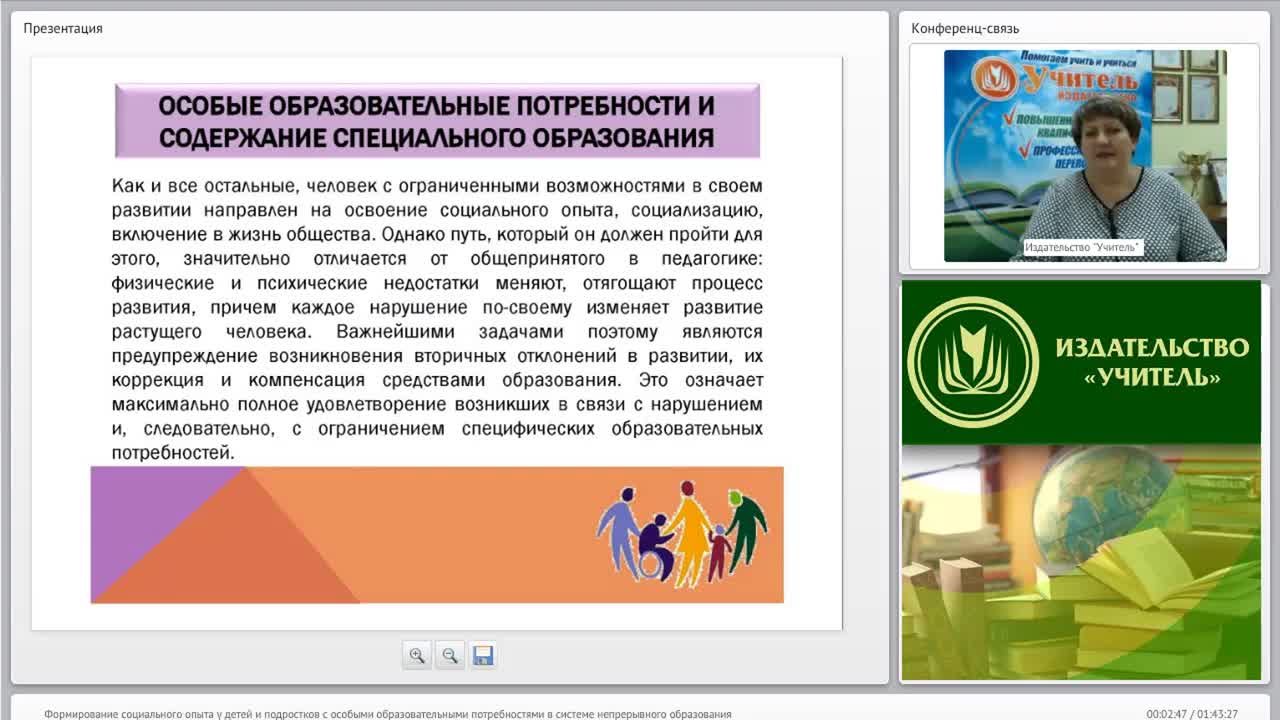The image size is (1280, 720).
Task: Click the Издательство "Учитель" caption on the video
Action: pyautogui.click(x=1082, y=247)
